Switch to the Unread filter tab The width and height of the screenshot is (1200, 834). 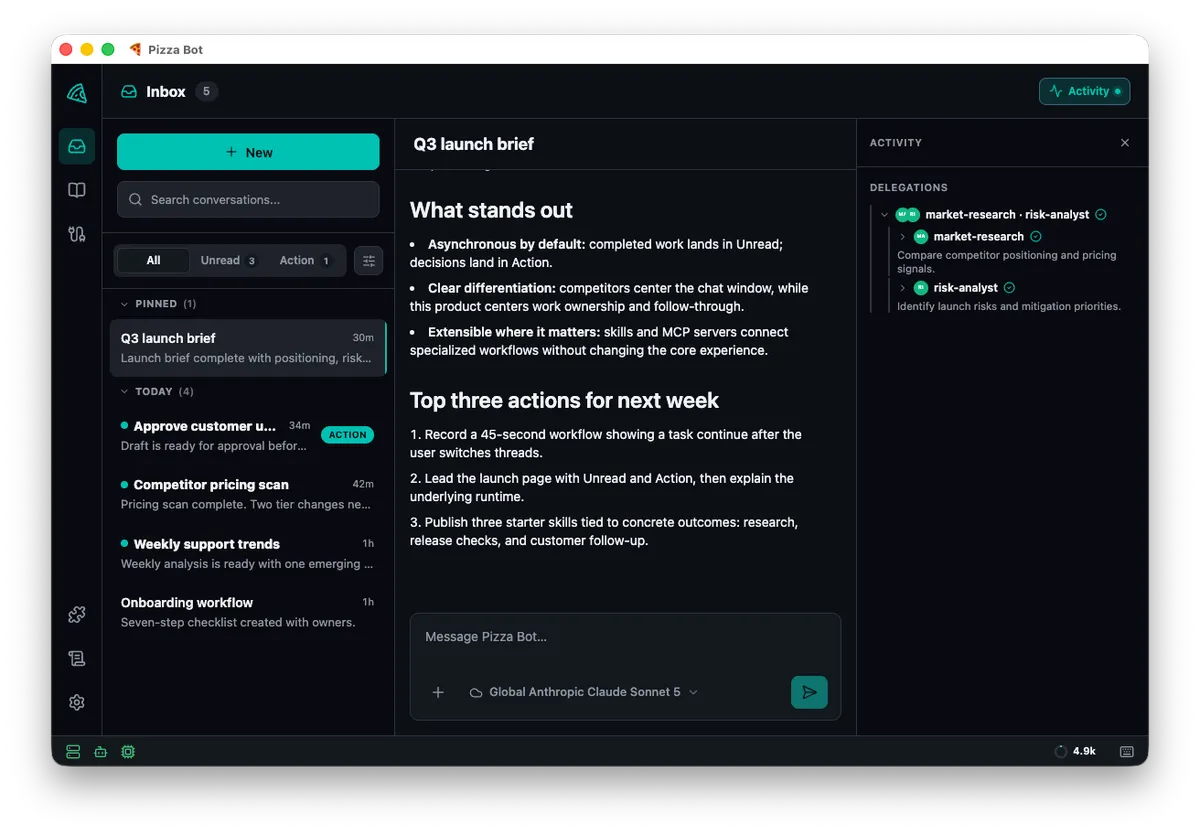[229, 260]
